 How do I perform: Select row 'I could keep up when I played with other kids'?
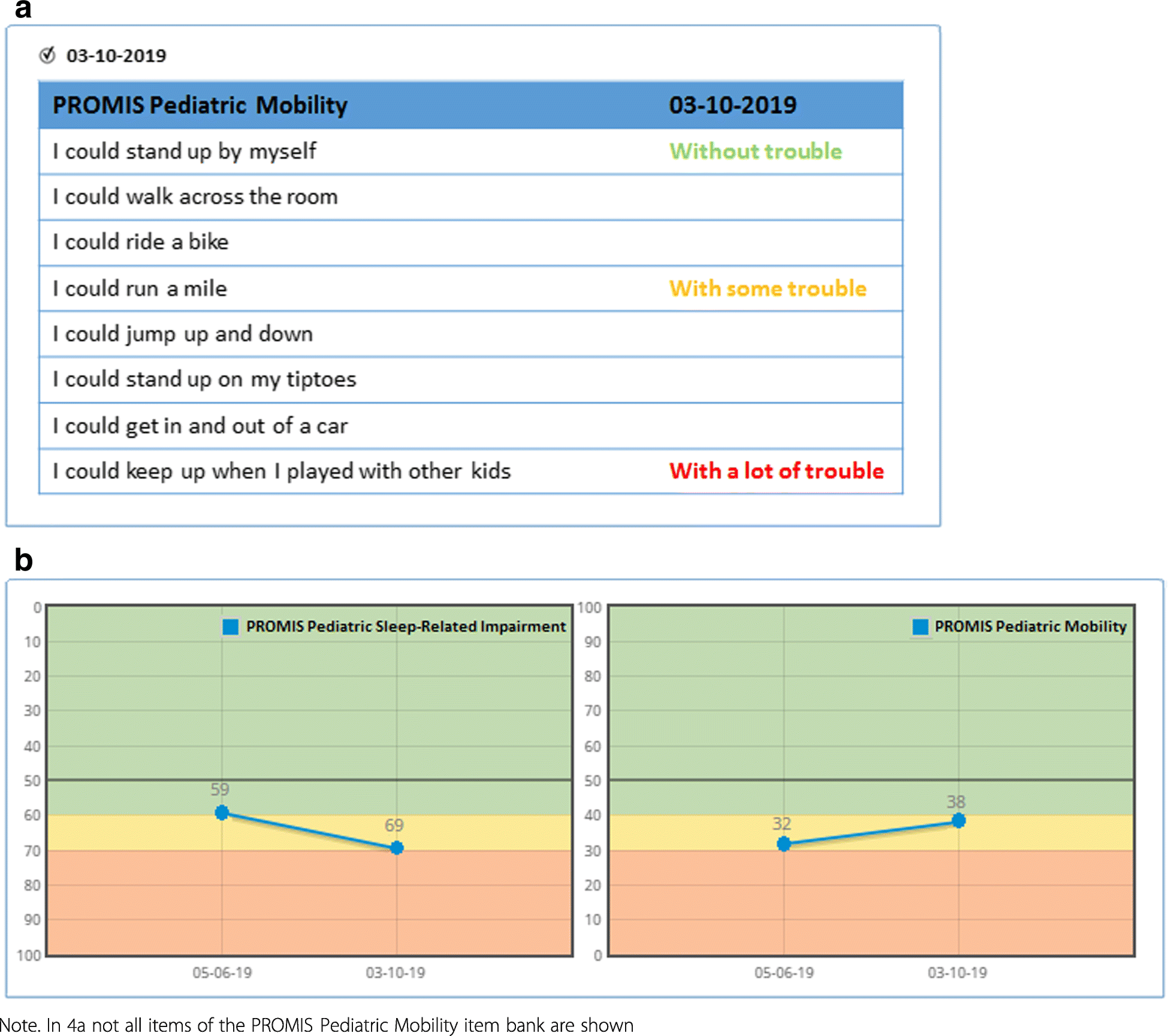point(470,471)
